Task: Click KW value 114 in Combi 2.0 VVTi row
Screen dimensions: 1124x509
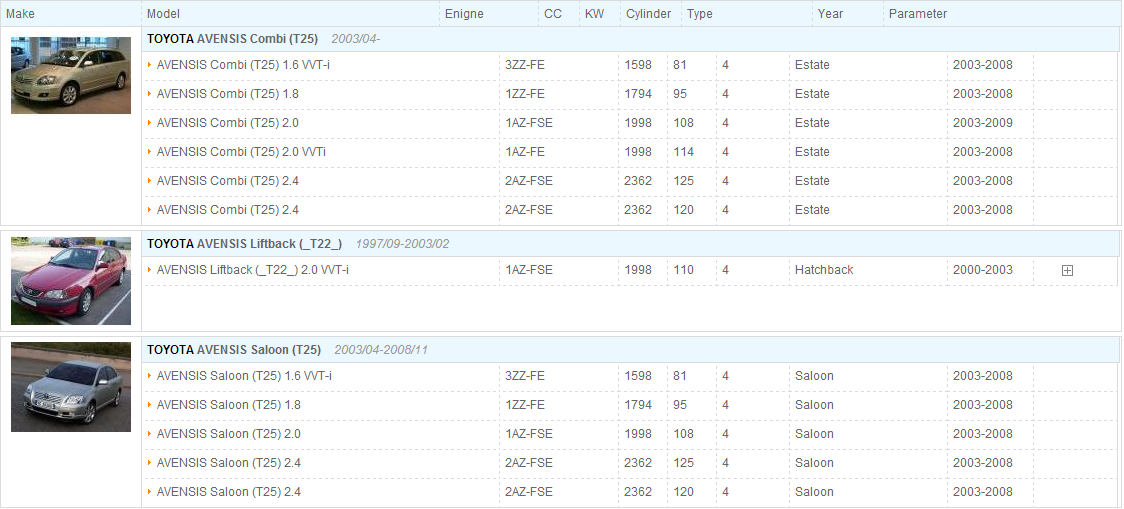Action: point(683,152)
